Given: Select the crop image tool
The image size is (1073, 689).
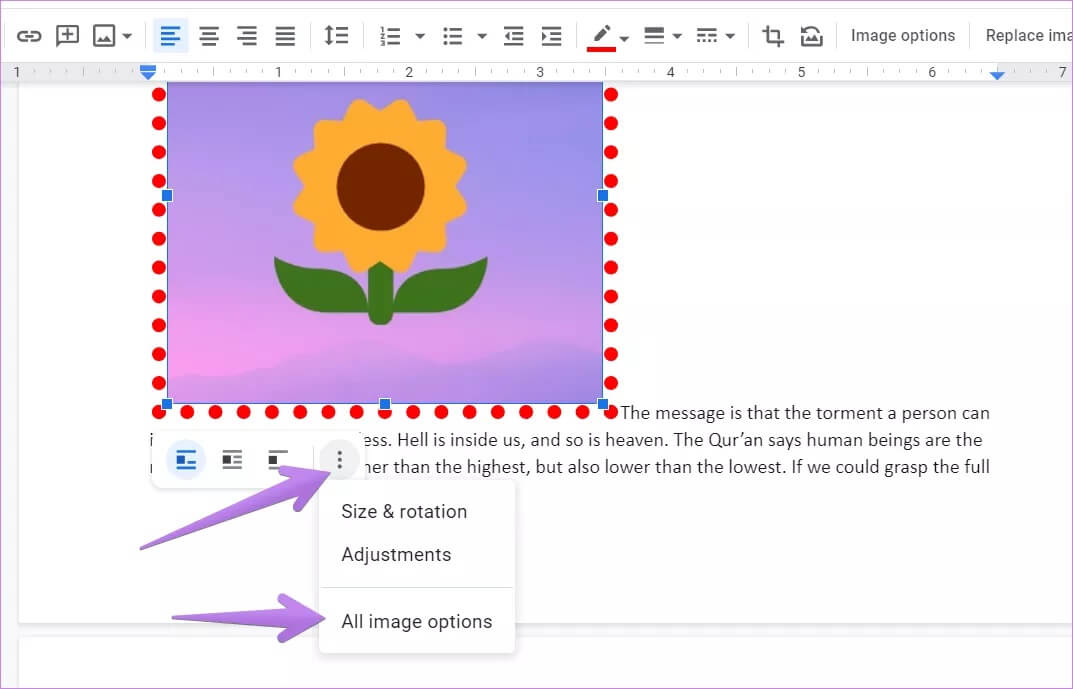Looking at the screenshot, I should [x=773, y=36].
